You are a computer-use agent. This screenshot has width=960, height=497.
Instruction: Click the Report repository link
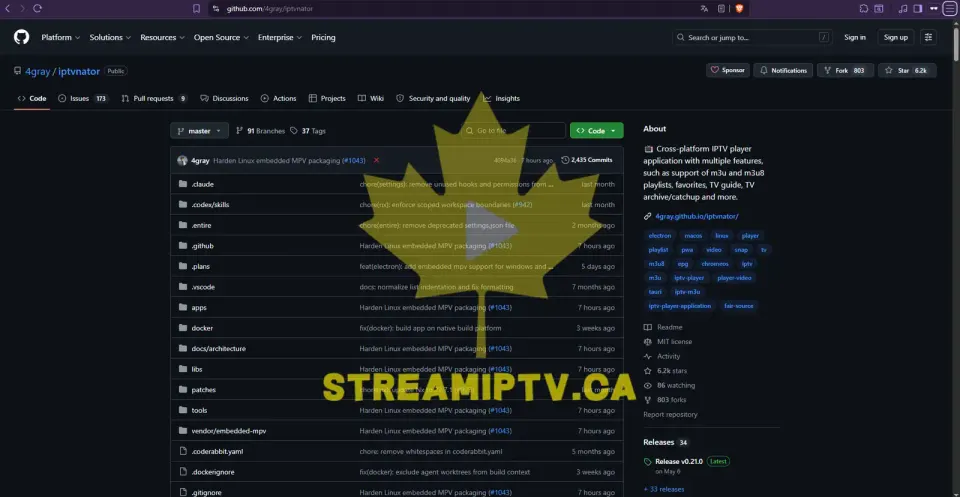[670, 414]
